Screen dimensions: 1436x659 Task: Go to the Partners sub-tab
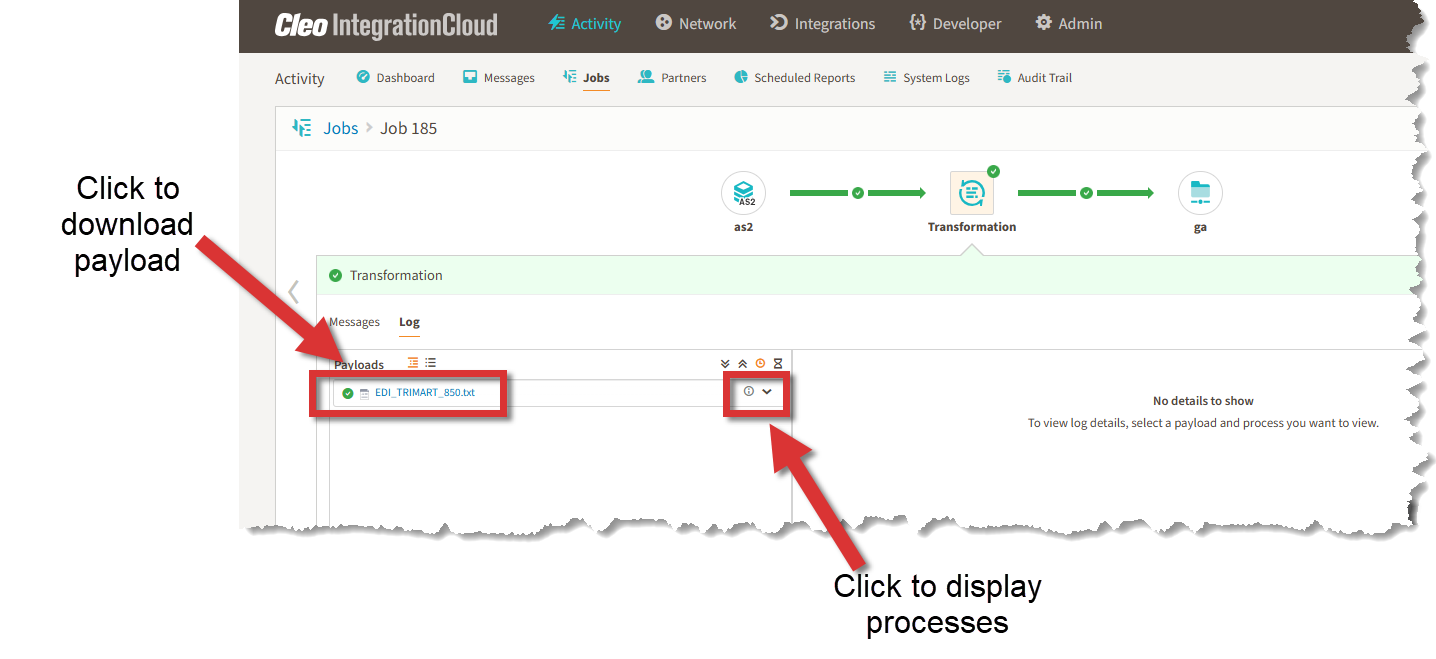pyautogui.click(x=672, y=78)
